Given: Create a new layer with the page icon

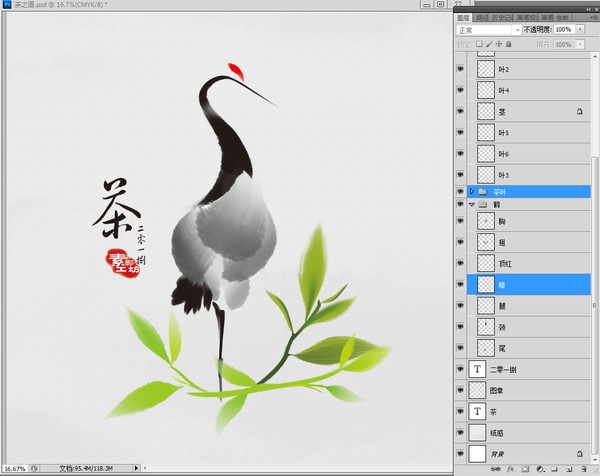Looking at the screenshot, I should click(569, 469).
